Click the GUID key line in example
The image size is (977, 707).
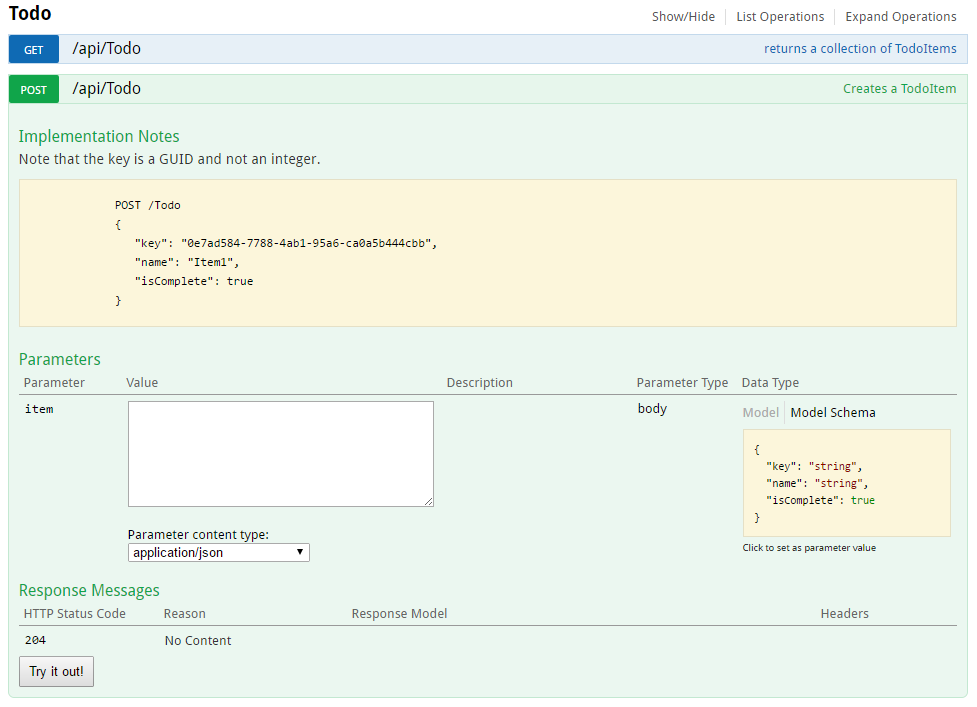[x=286, y=243]
